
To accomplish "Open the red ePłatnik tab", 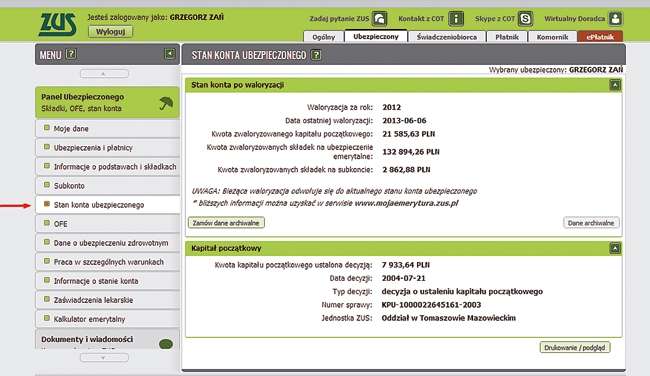I will tap(600, 37).
